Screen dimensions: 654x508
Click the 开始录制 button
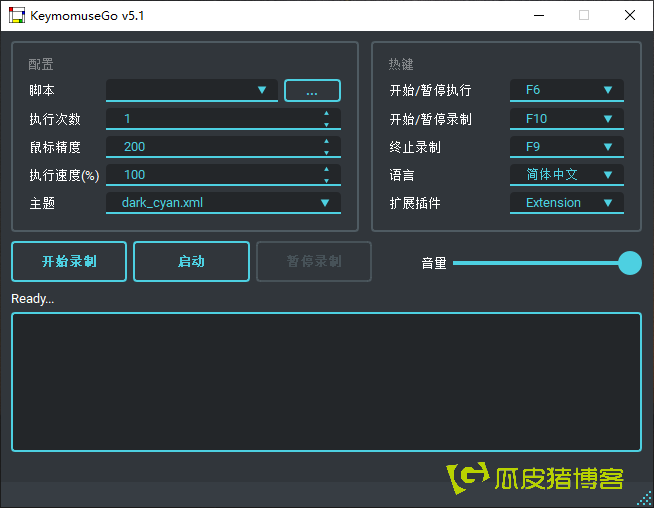pos(69,262)
